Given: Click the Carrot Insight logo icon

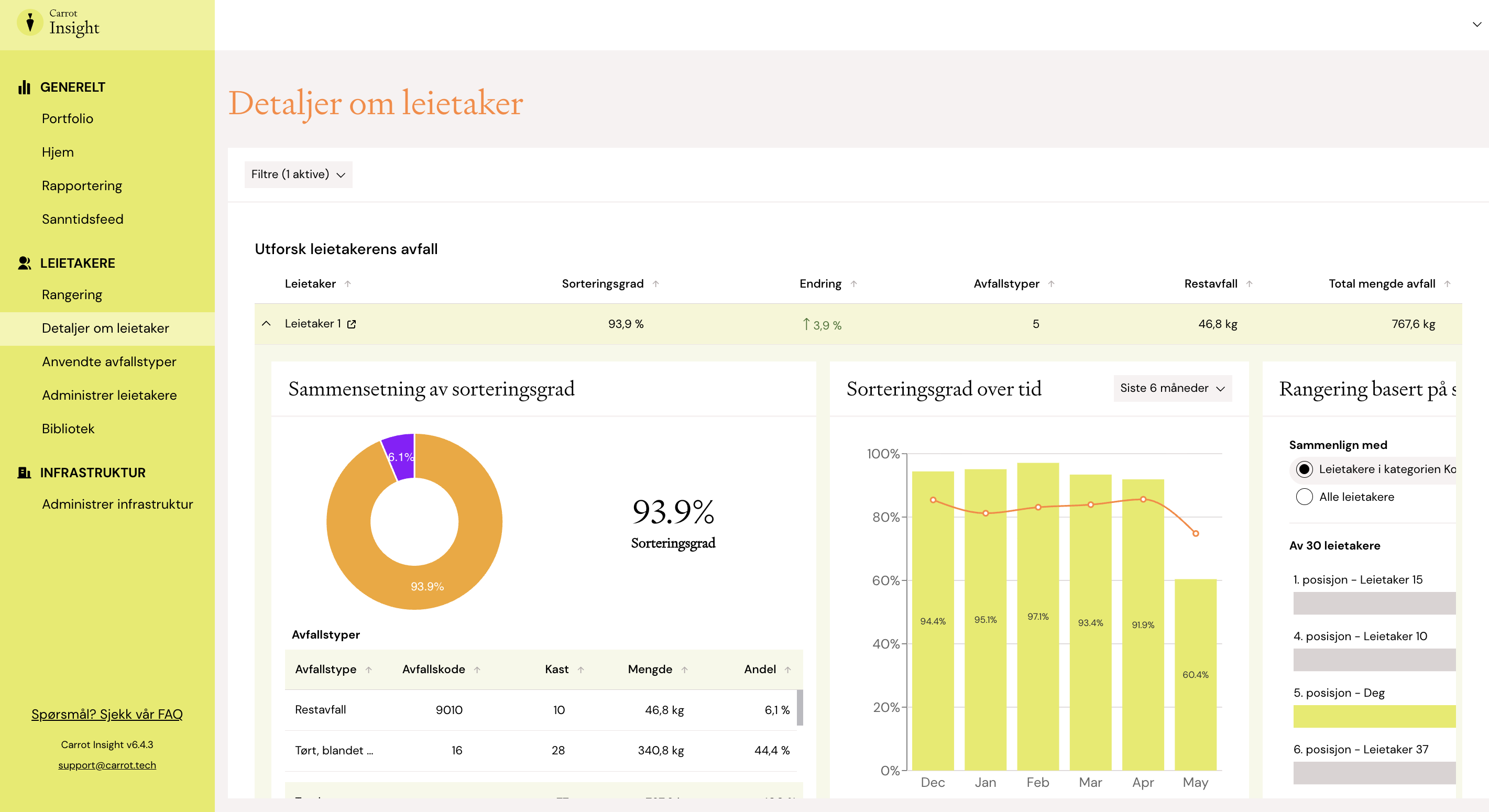Looking at the screenshot, I should (30, 23).
